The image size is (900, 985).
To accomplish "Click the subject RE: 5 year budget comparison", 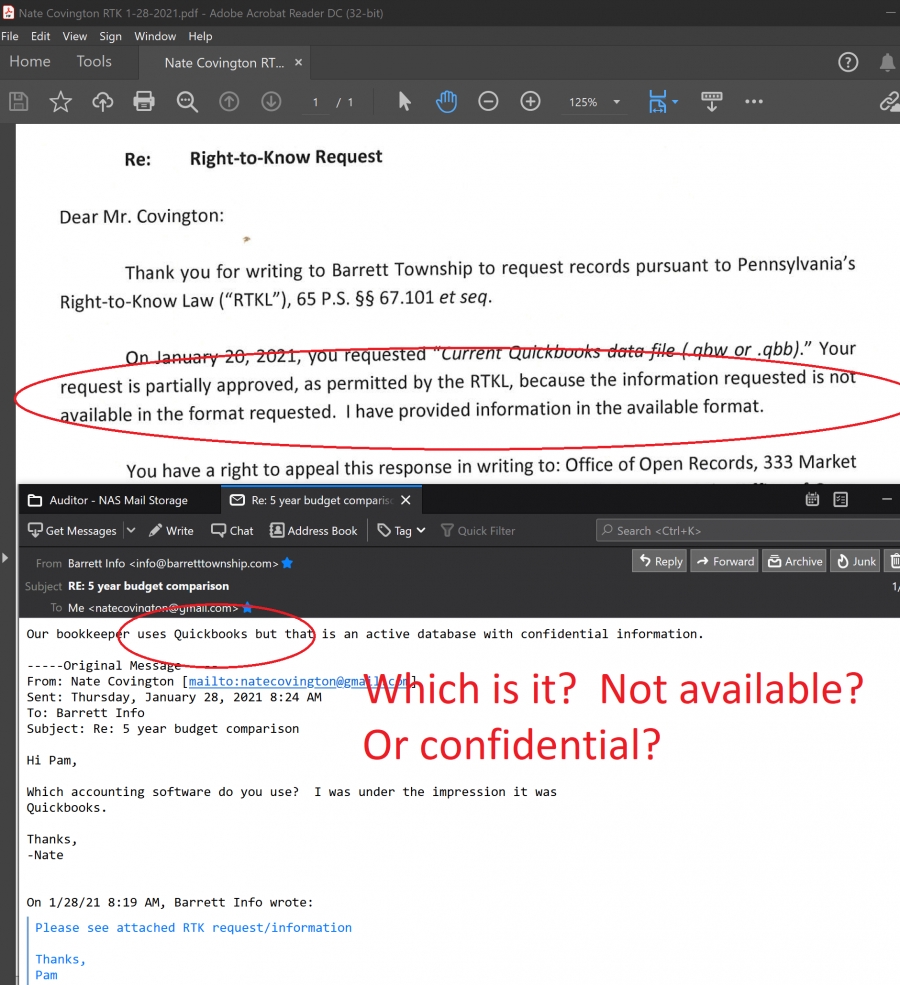I will coord(148,586).
